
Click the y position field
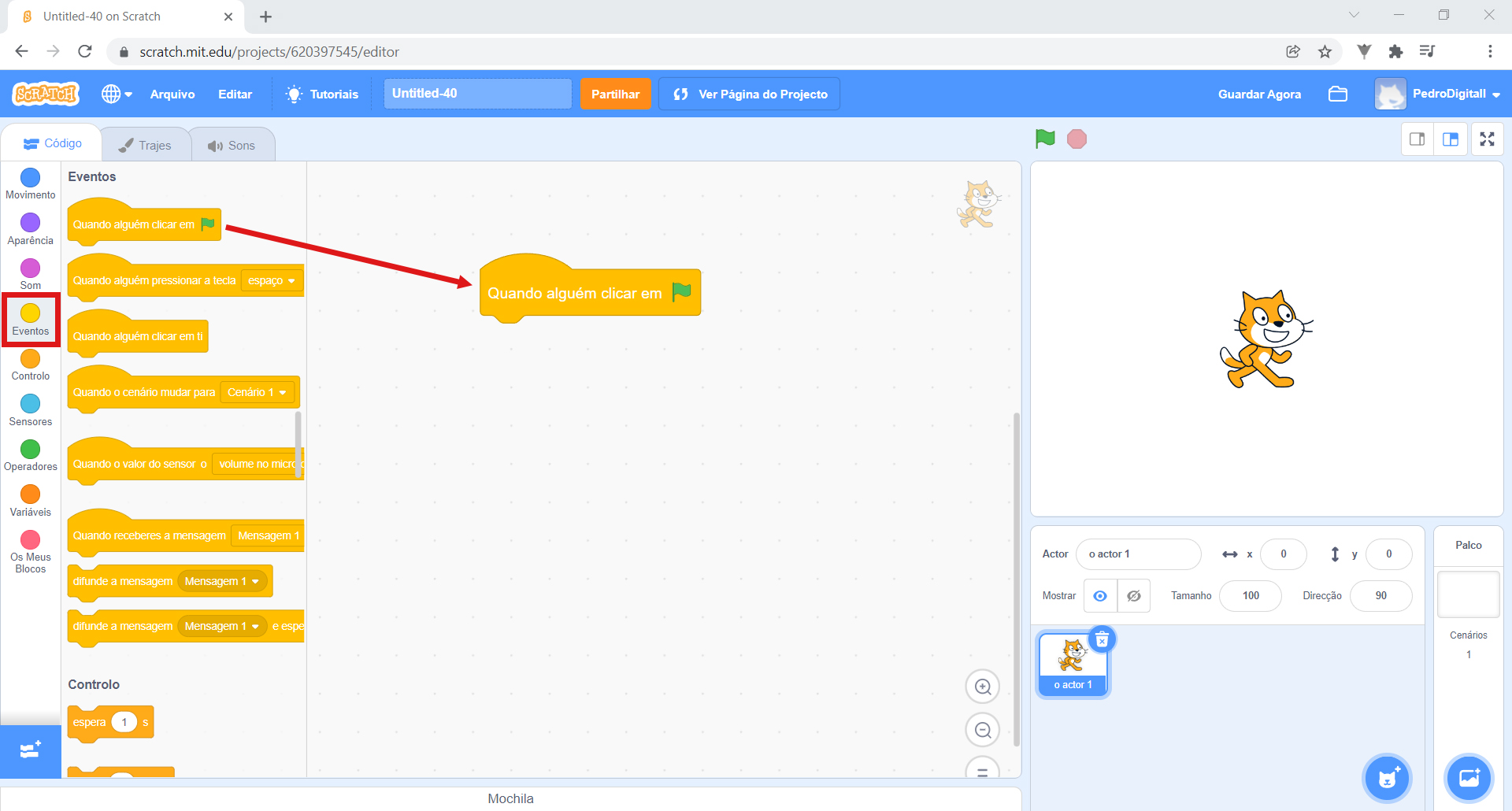(x=1388, y=554)
